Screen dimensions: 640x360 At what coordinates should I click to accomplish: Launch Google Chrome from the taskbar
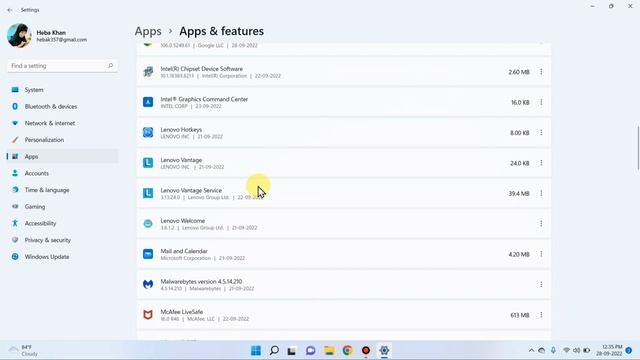347,351
